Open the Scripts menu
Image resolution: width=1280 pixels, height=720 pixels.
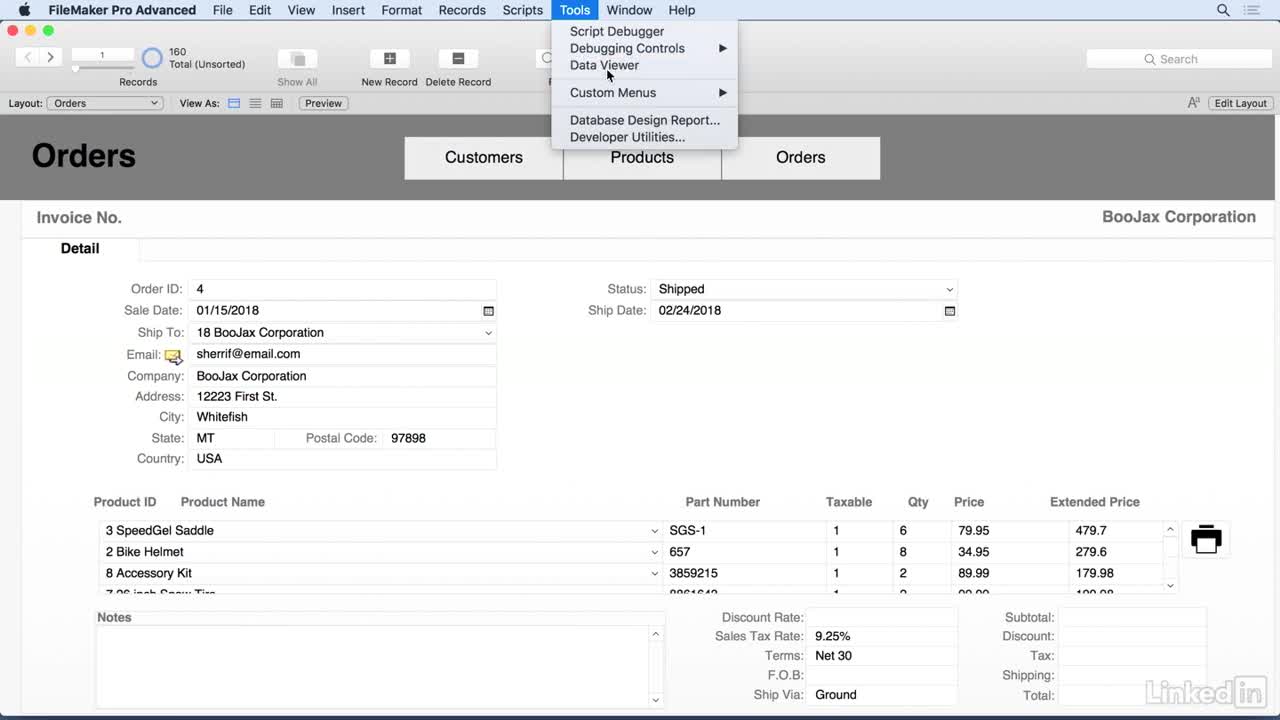point(522,10)
